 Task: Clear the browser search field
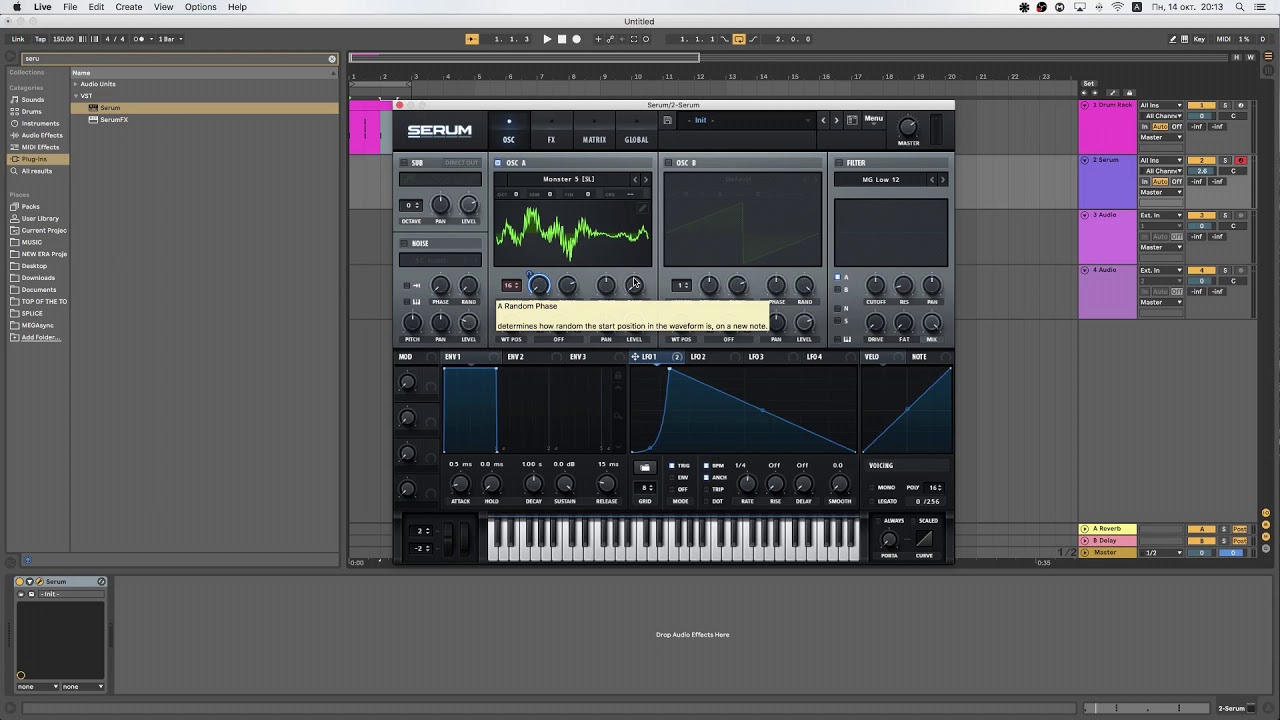332,59
